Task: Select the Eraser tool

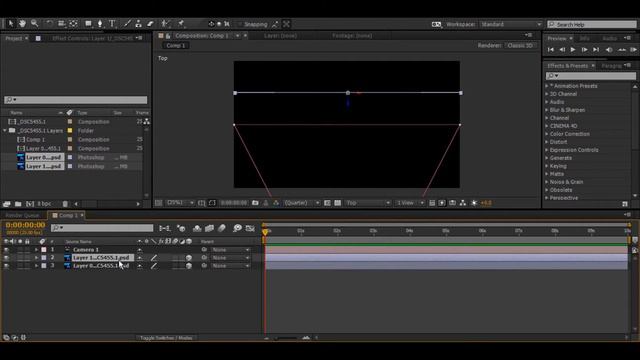Action: (x=151, y=24)
